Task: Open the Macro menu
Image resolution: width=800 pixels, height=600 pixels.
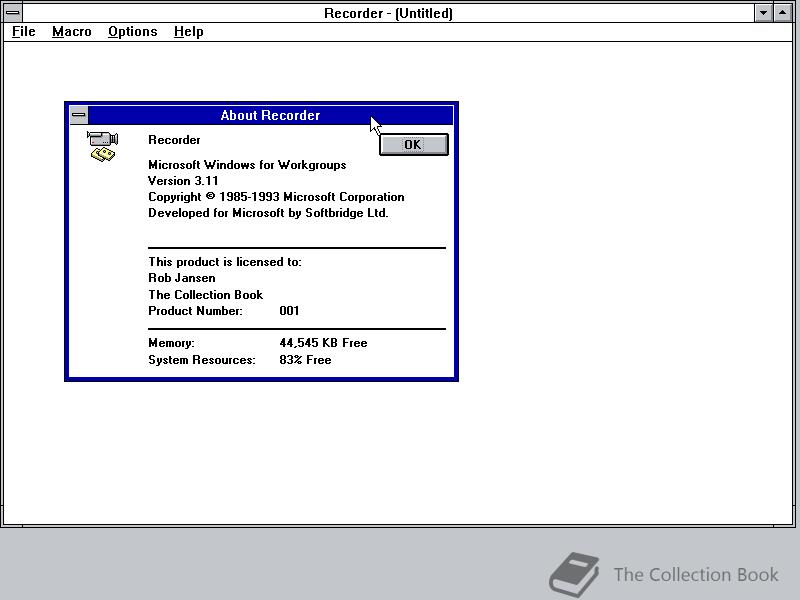Action: pyautogui.click(x=71, y=32)
